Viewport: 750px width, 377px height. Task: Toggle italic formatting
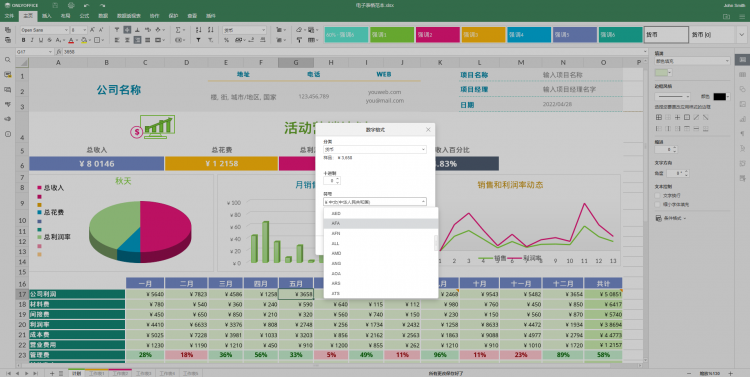tap(33, 40)
